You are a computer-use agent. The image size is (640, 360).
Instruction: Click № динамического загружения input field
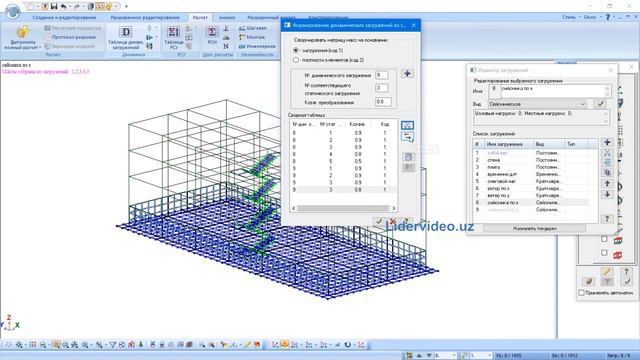click(382, 75)
